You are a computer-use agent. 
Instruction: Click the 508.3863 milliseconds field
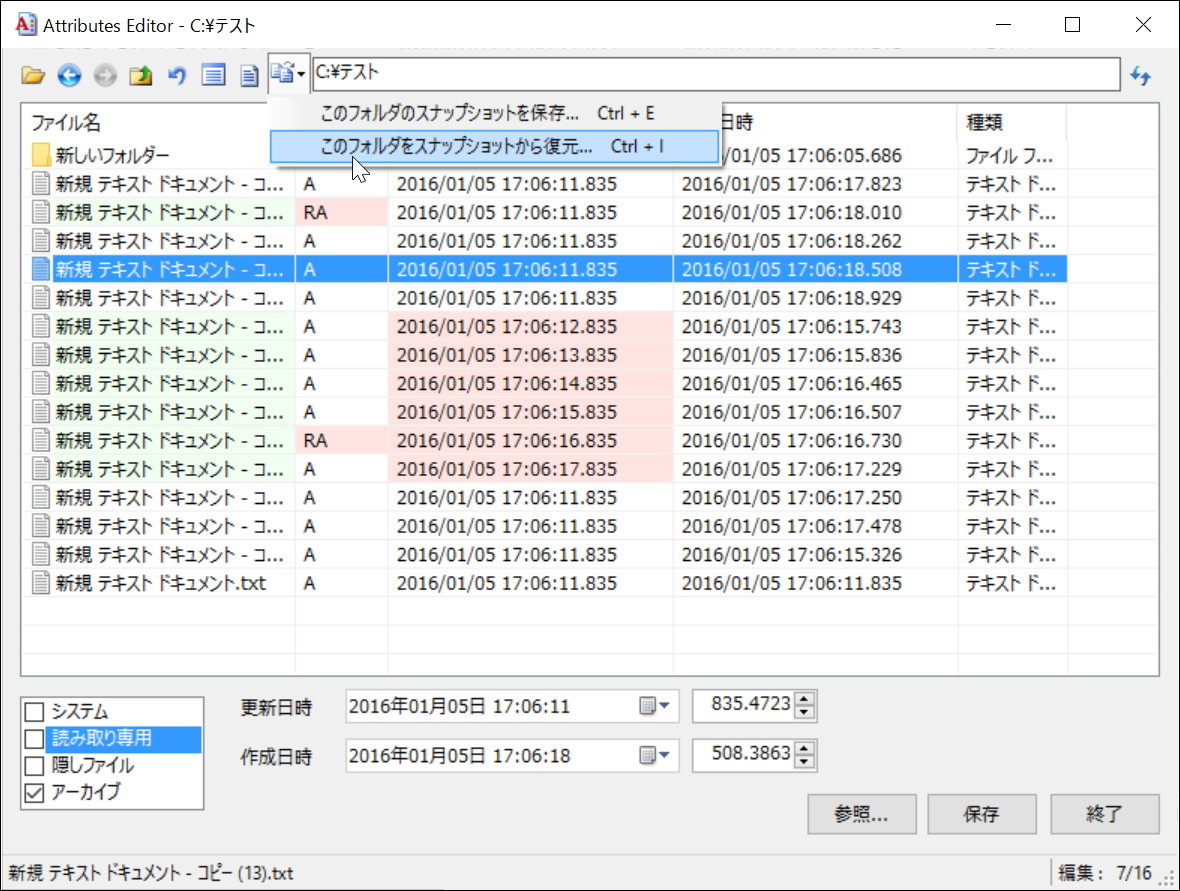pos(745,754)
